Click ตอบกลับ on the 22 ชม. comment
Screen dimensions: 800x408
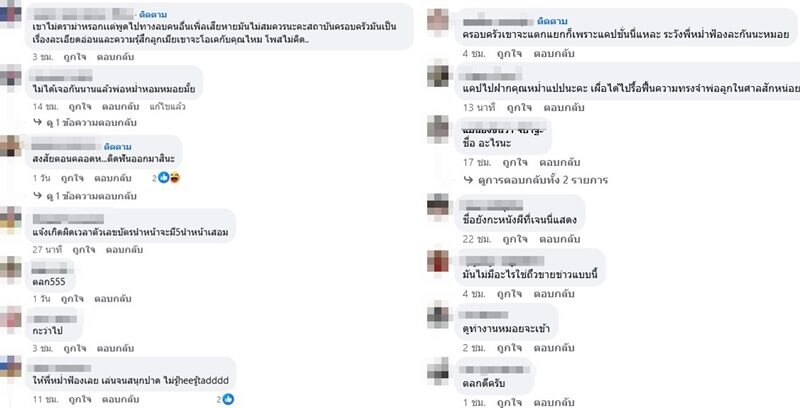click(560, 239)
